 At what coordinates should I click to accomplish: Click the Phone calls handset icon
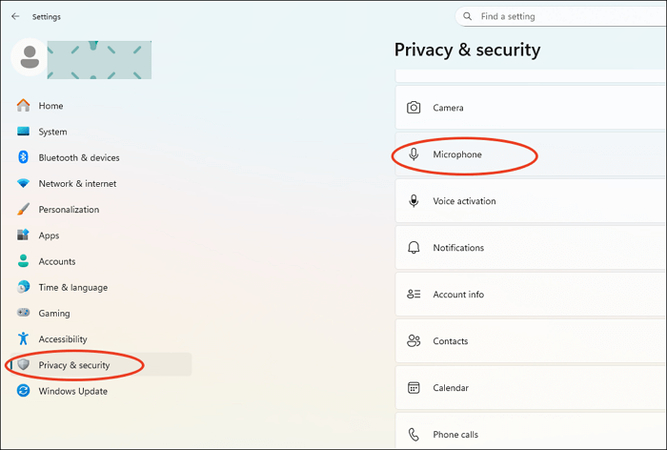[x=414, y=435]
